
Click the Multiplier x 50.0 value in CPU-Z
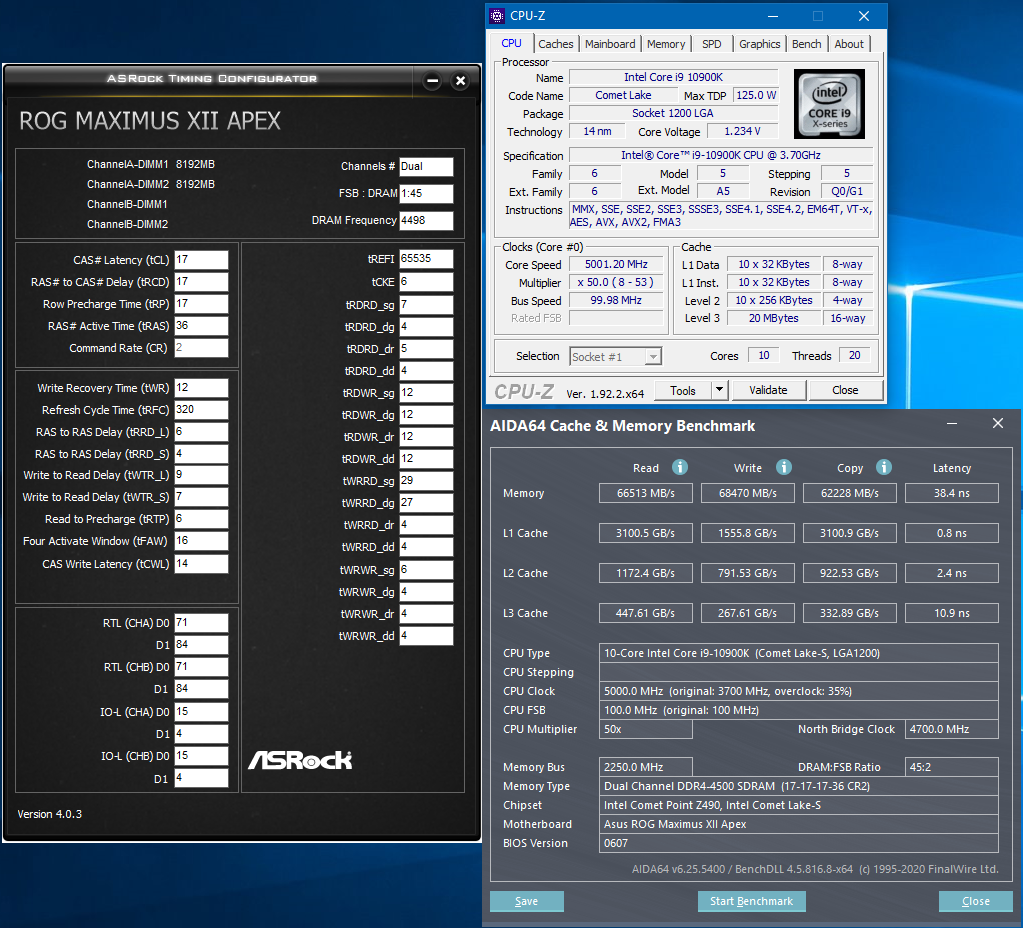coord(616,283)
